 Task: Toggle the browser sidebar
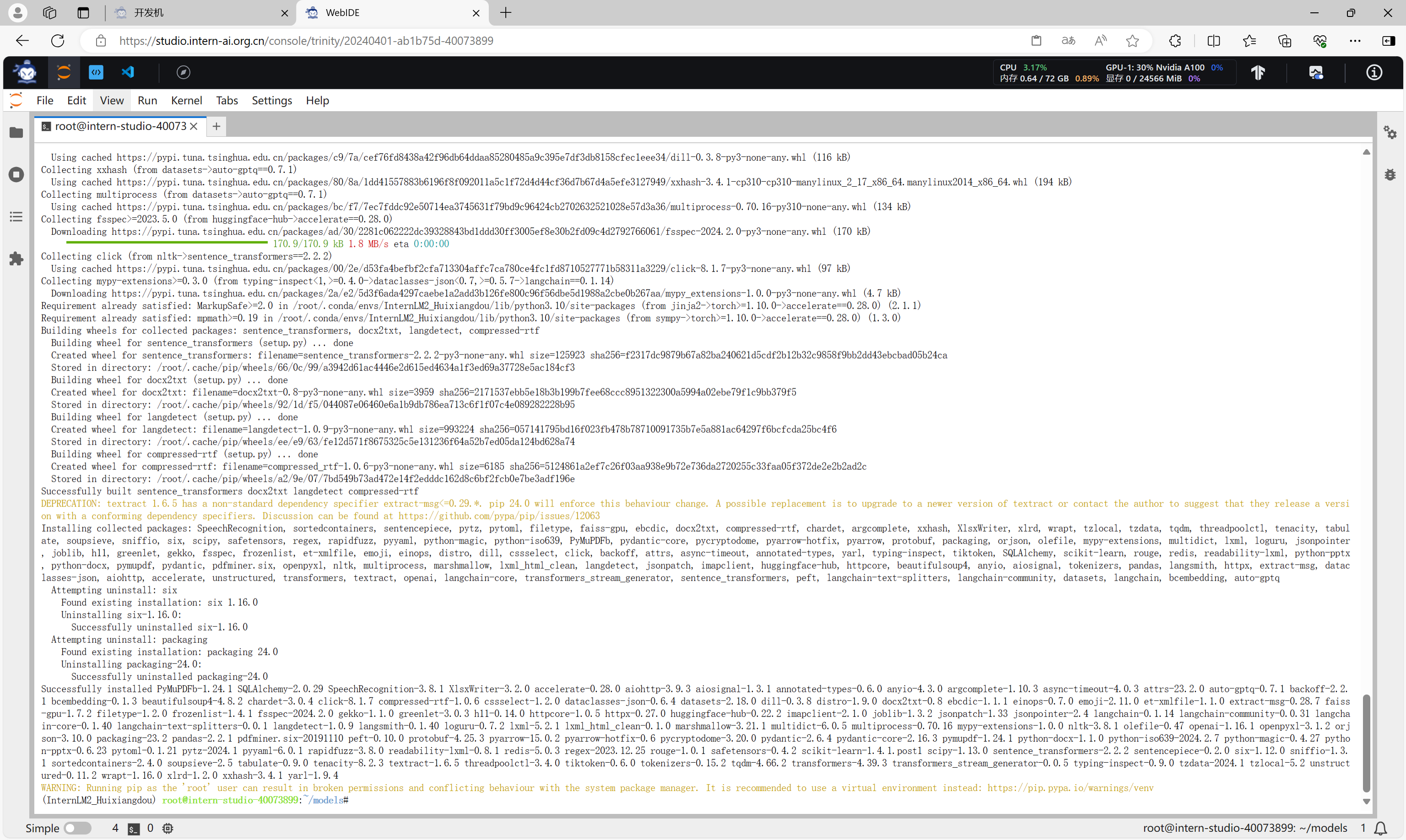pyautogui.click(x=1389, y=41)
